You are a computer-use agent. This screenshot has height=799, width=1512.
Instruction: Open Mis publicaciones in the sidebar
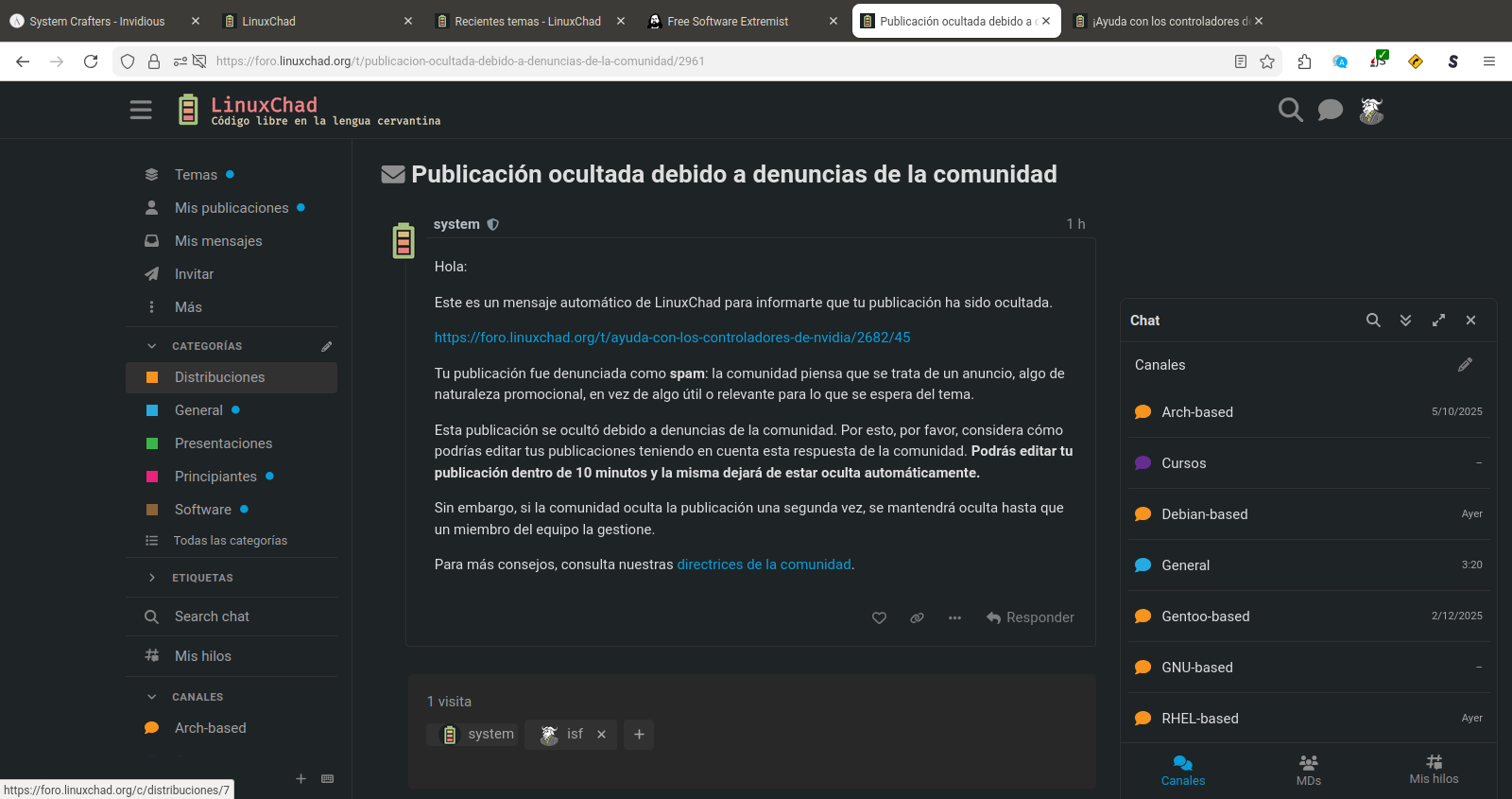point(232,208)
